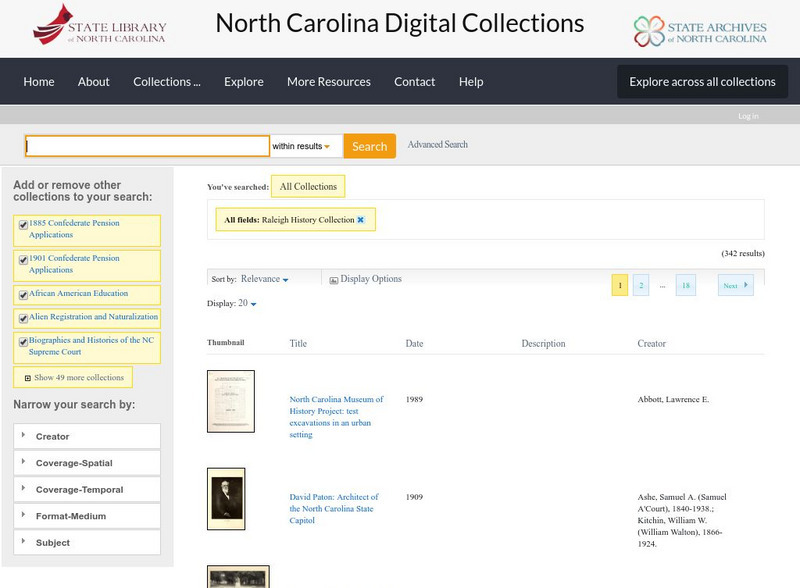Image resolution: width=800 pixels, height=588 pixels.
Task: Select the Explore menu item
Action: pyautogui.click(x=246, y=81)
